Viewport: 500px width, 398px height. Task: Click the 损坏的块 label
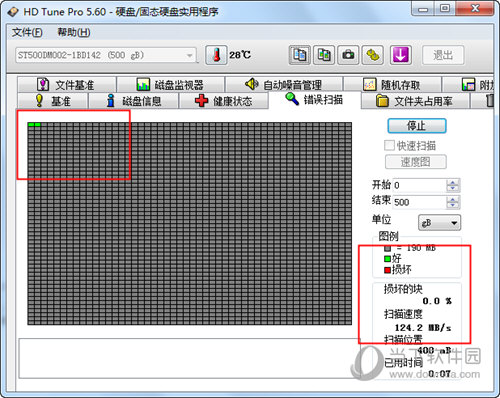(403, 289)
